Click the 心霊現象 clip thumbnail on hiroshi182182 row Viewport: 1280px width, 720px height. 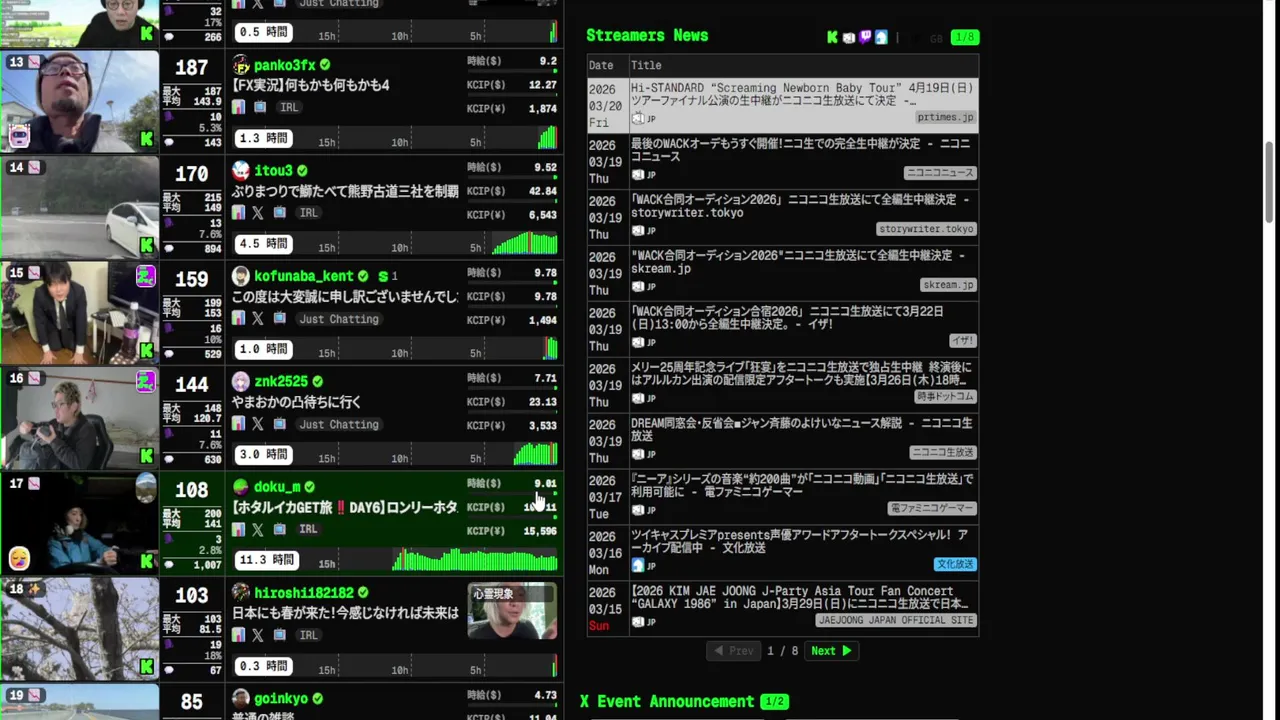(x=513, y=611)
